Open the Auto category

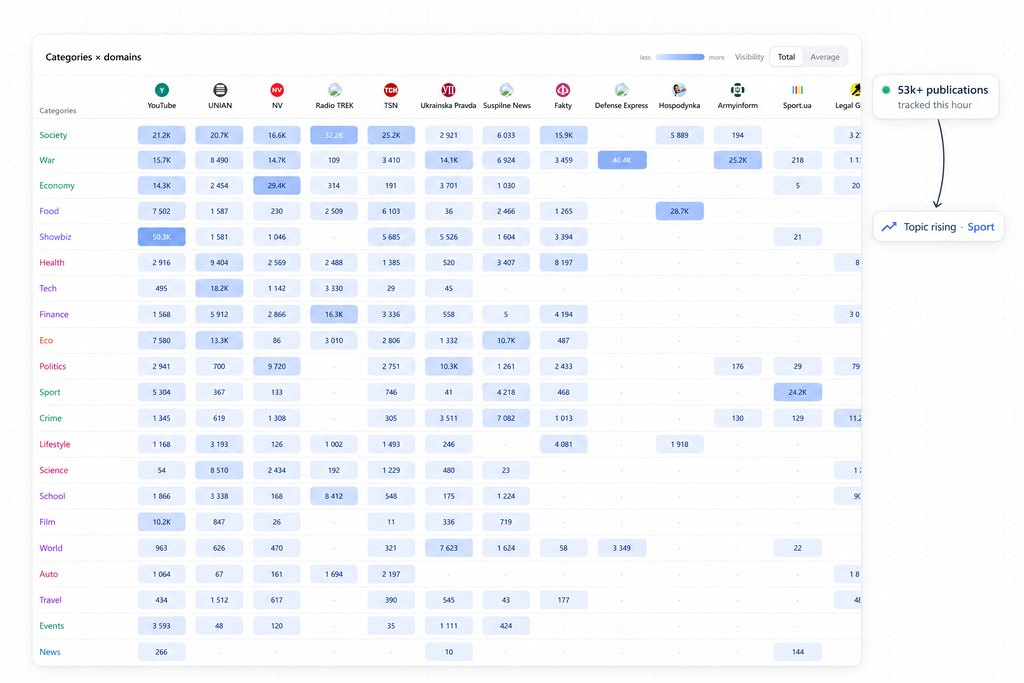click(48, 574)
